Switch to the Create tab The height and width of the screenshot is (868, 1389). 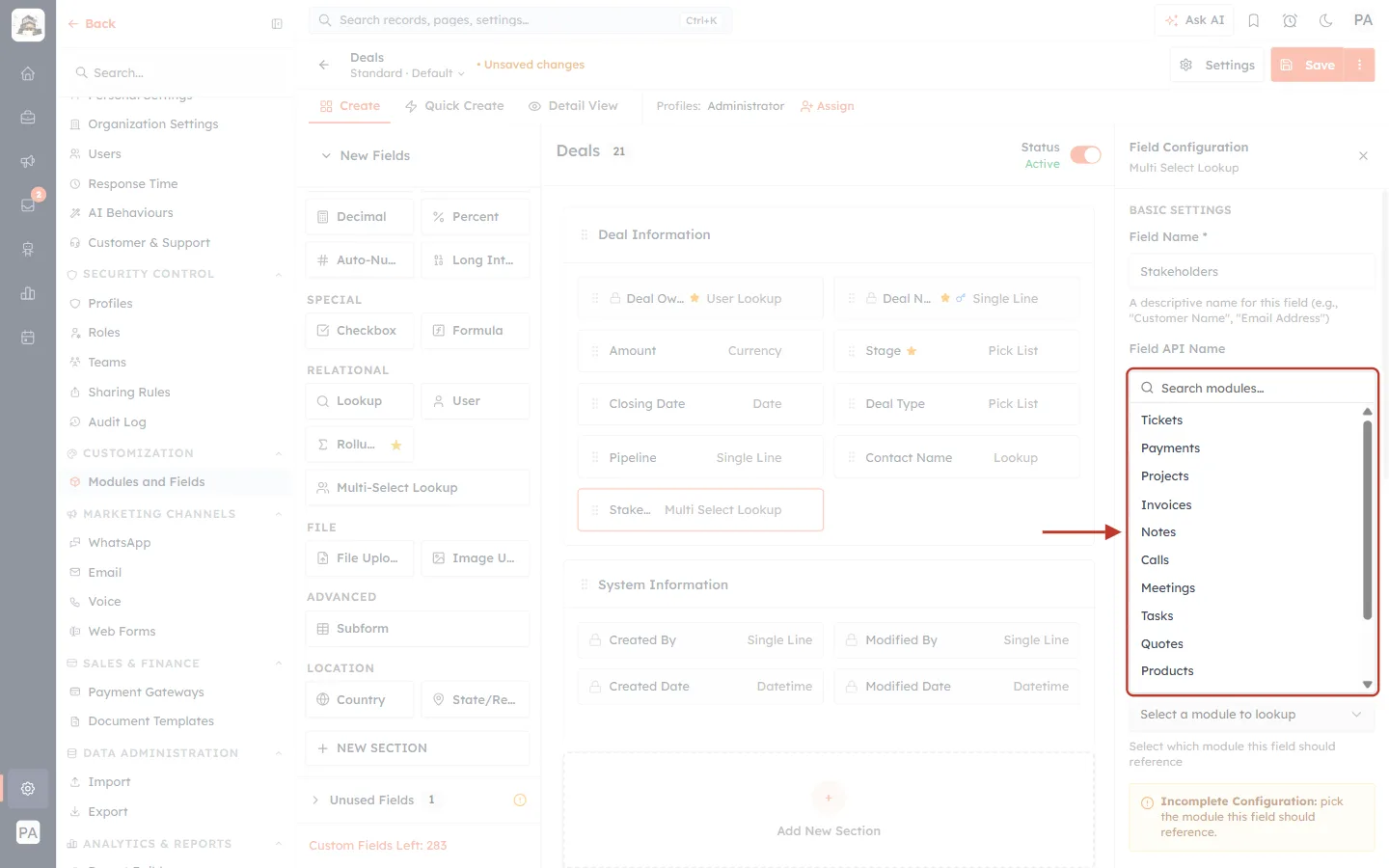350,106
